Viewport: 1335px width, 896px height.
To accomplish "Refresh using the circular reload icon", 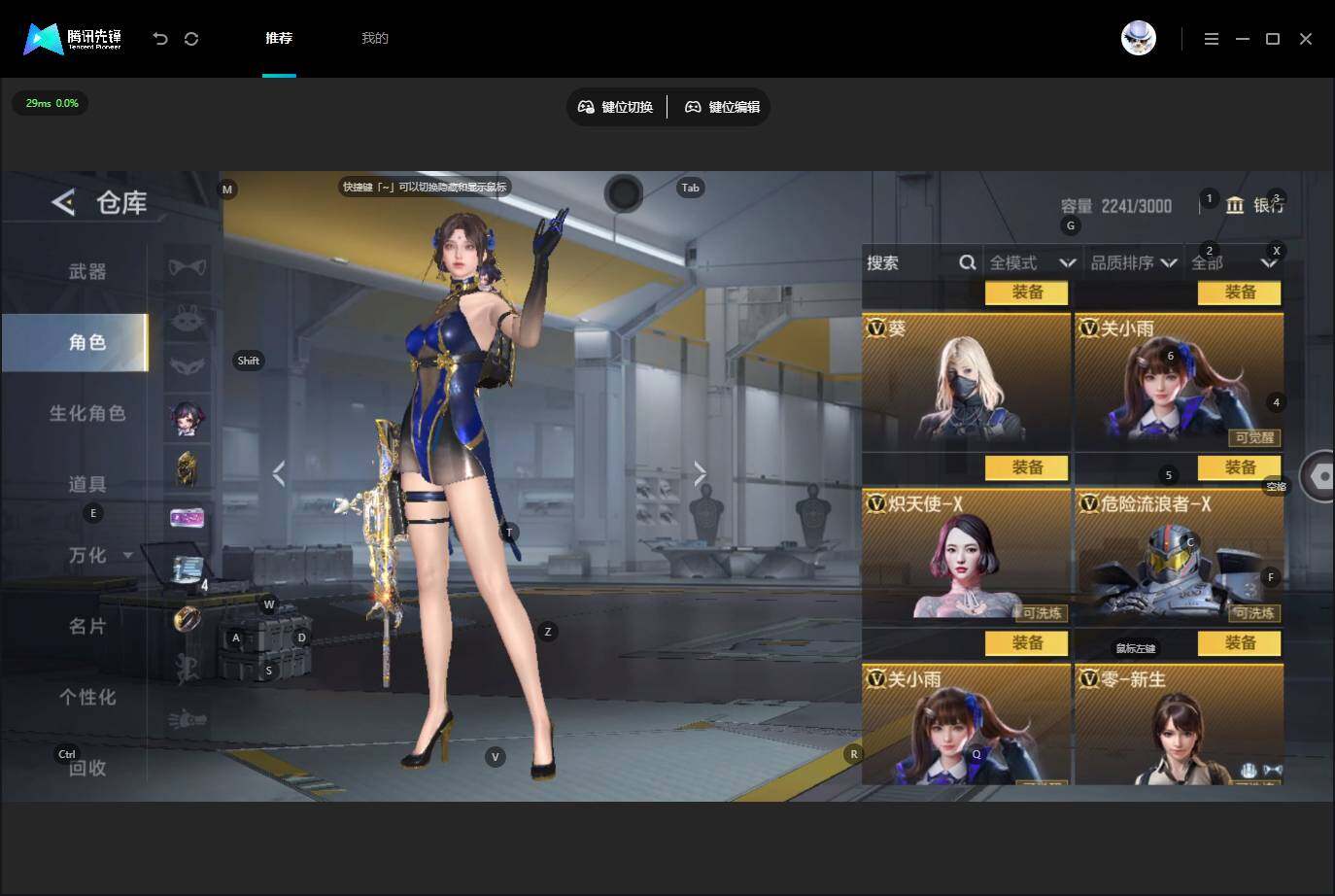I will [191, 39].
